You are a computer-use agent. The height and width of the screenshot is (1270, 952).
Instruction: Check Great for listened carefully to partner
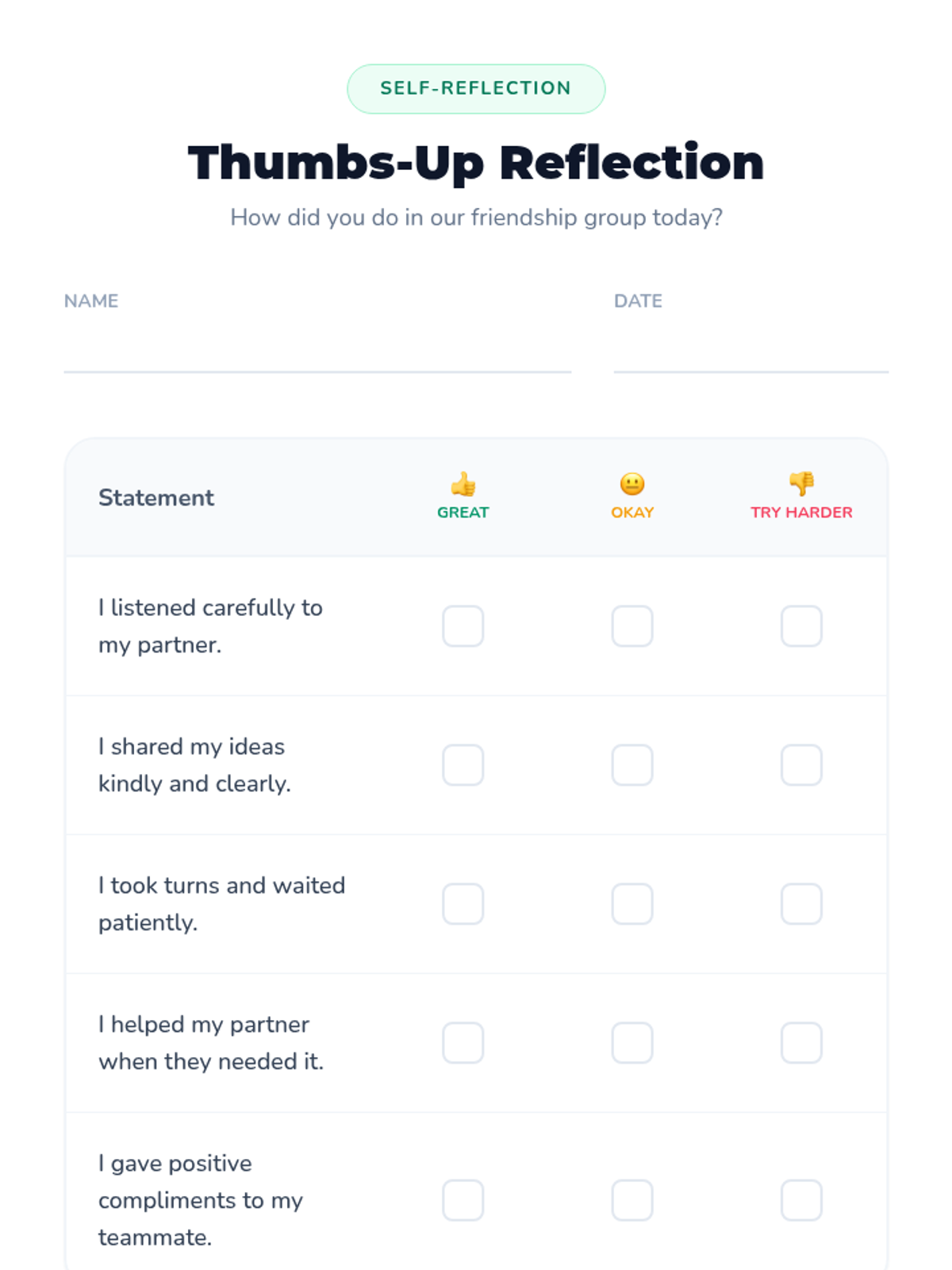(x=463, y=626)
